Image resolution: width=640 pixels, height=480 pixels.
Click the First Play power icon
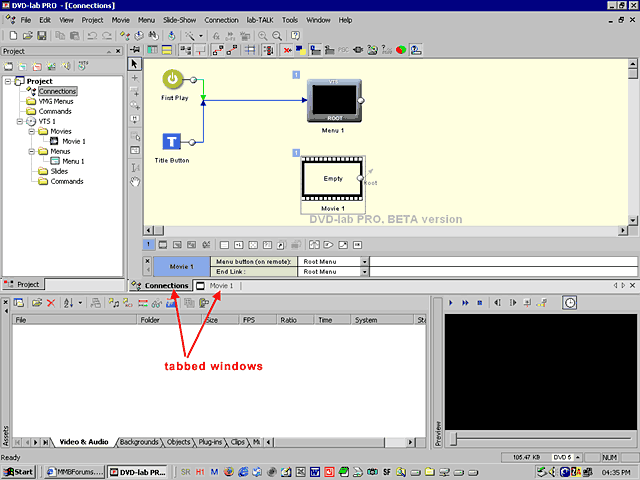[x=173, y=79]
